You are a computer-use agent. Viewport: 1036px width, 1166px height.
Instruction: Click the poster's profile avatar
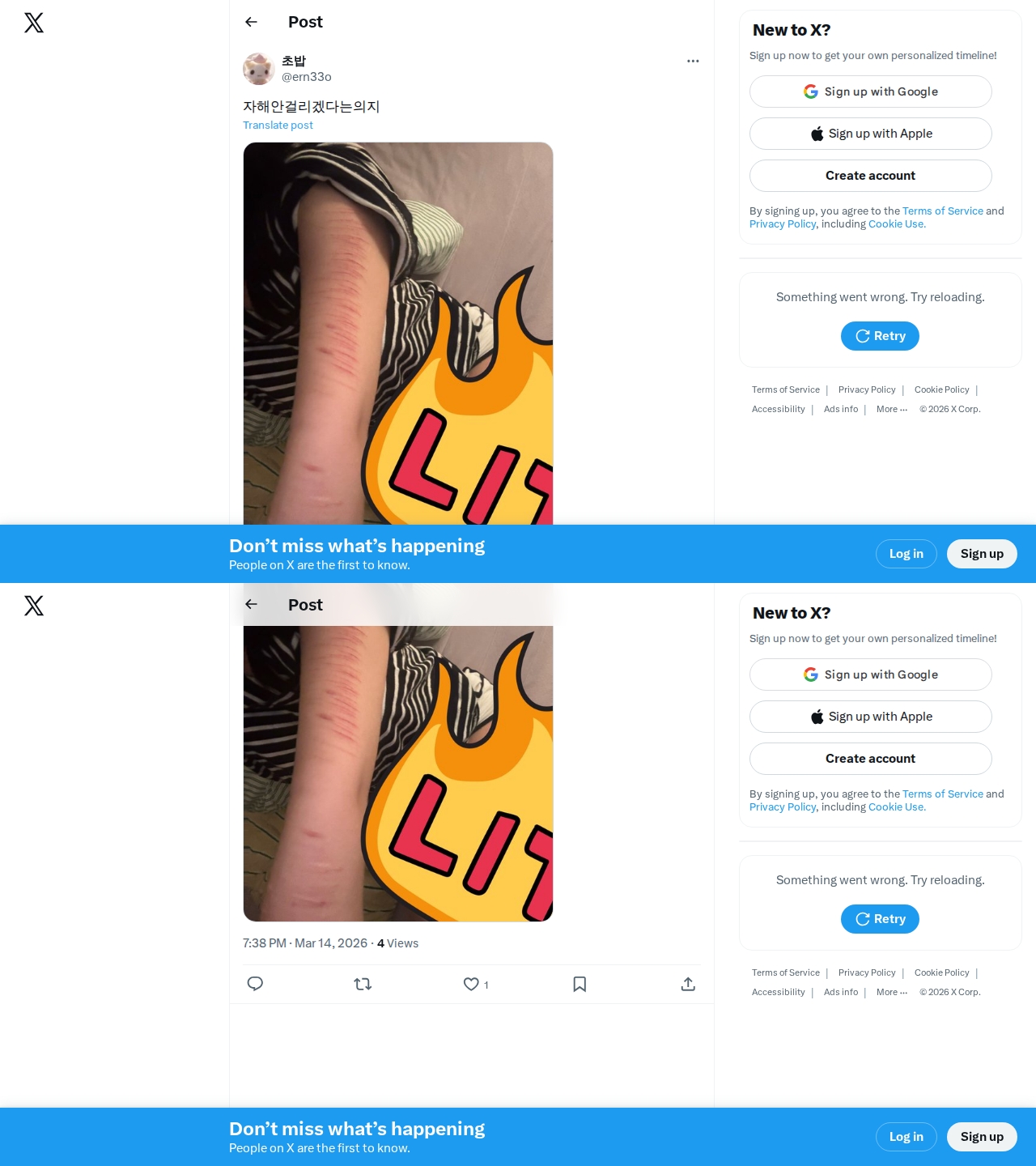pos(259,69)
